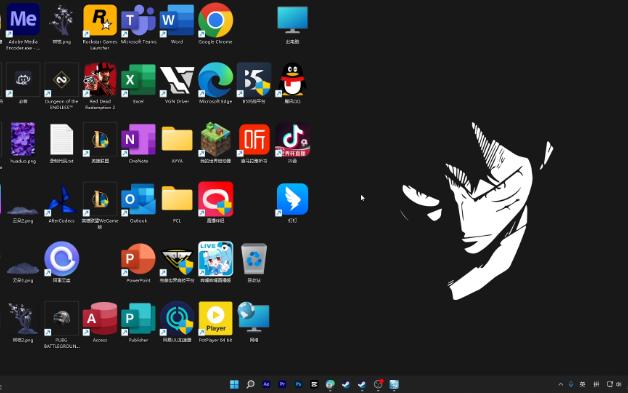The height and width of the screenshot is (393, 628).
Task: Click the Outlook desktop shortcut
Action: (138, 203)
